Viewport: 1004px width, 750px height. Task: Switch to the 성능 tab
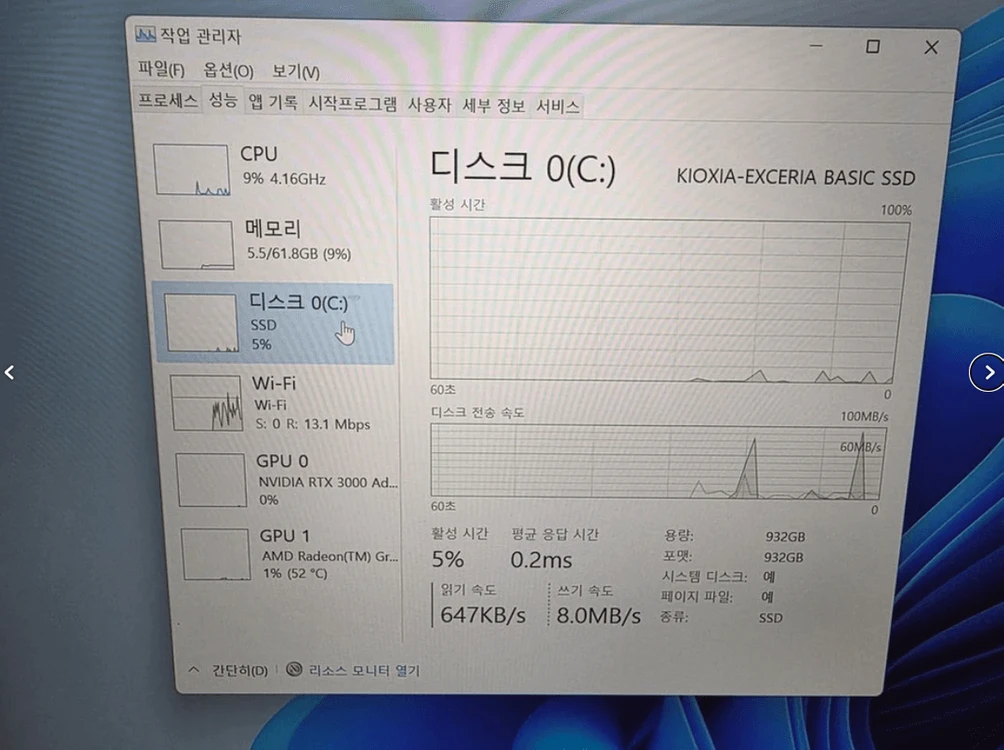point(223,101)
